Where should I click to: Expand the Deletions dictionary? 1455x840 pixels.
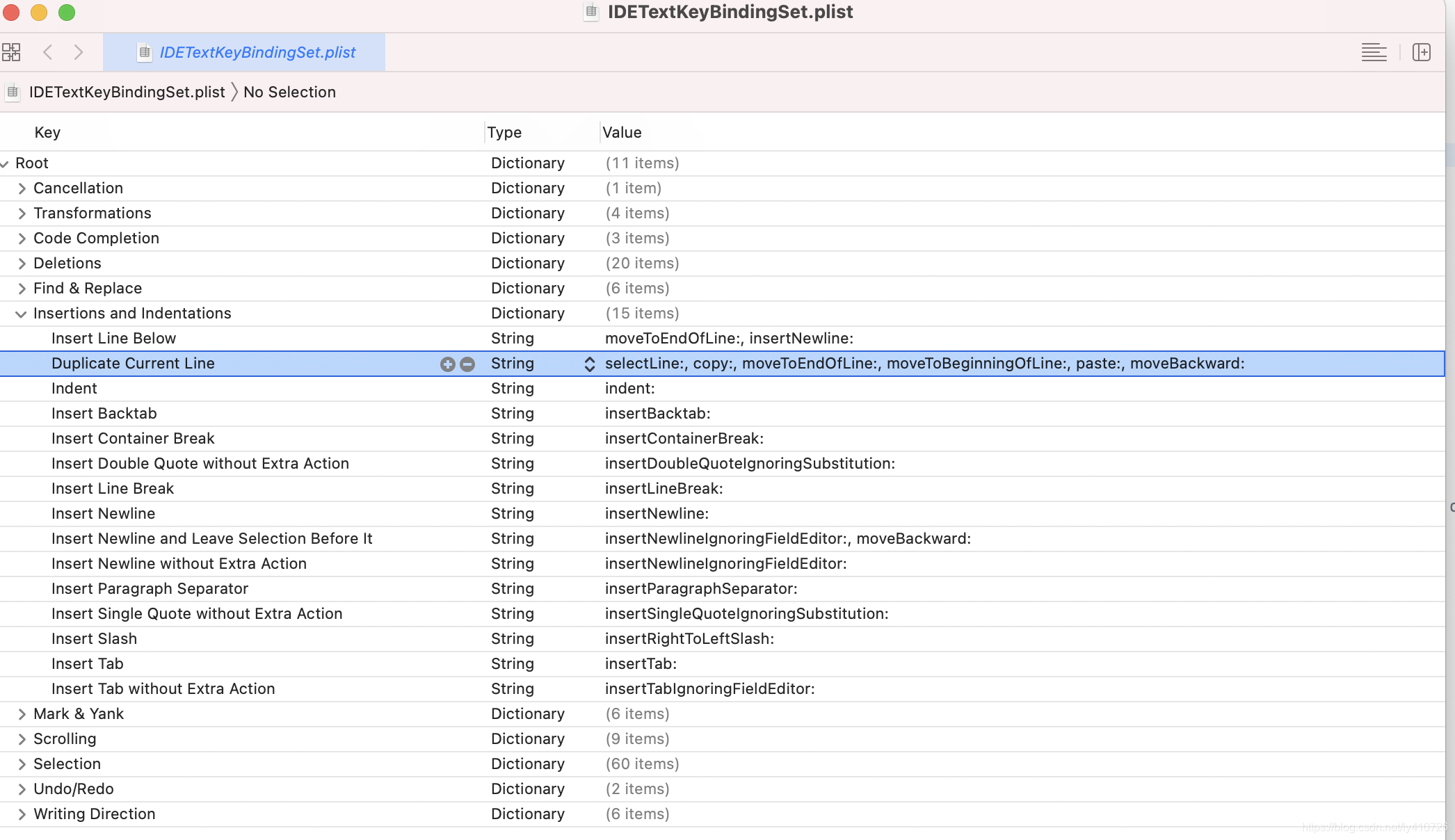pos(22,263)
